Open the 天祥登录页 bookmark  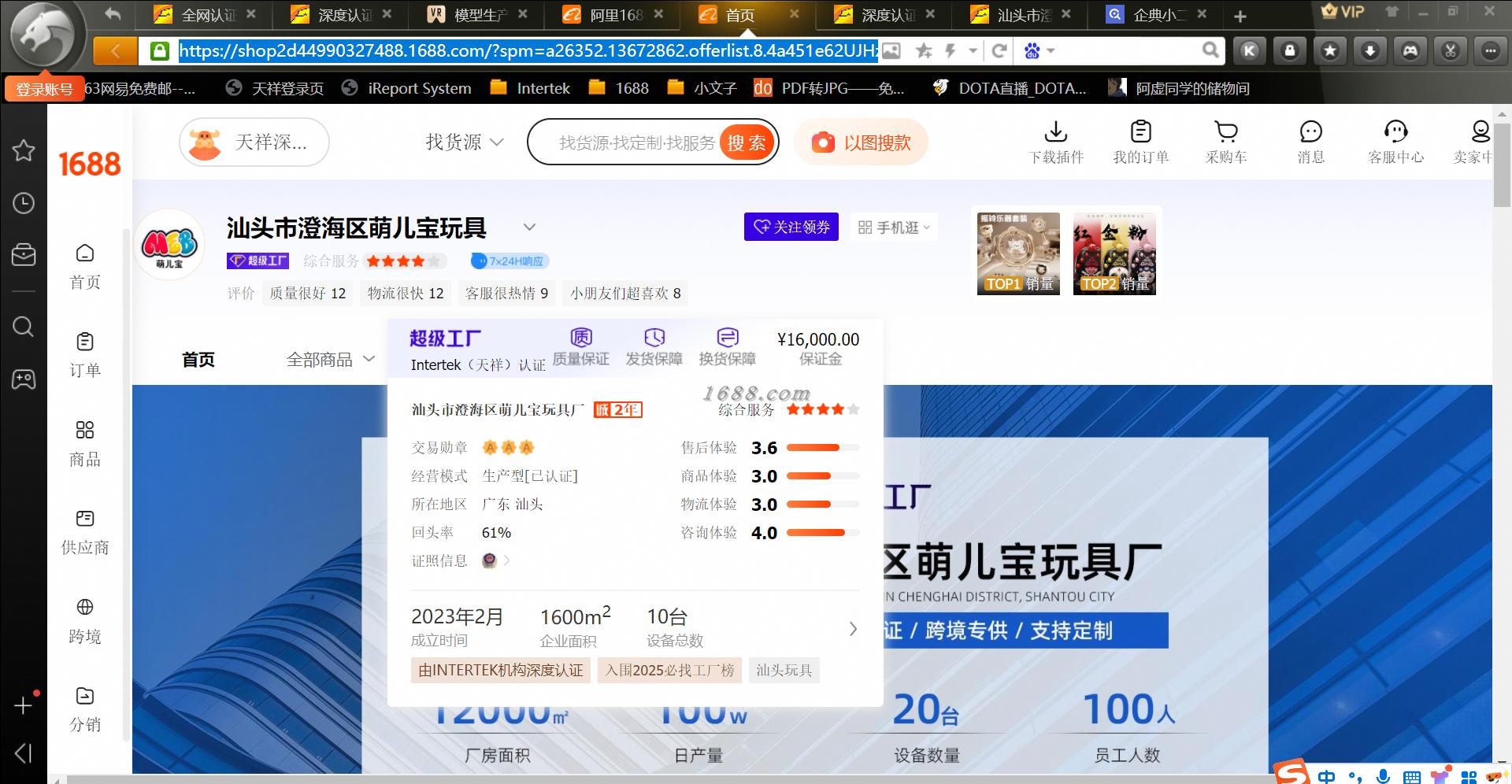coord(275,88)
